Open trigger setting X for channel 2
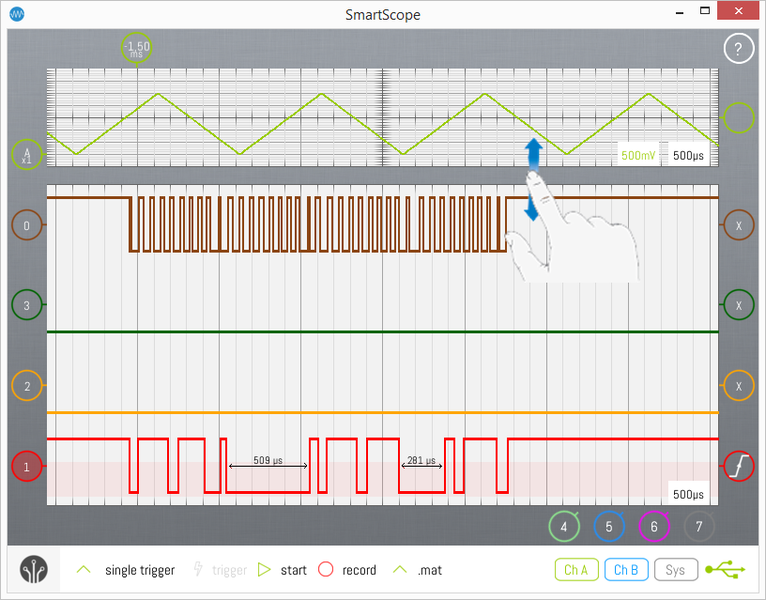This screenshot has height=600, width=766. [738, 386]
